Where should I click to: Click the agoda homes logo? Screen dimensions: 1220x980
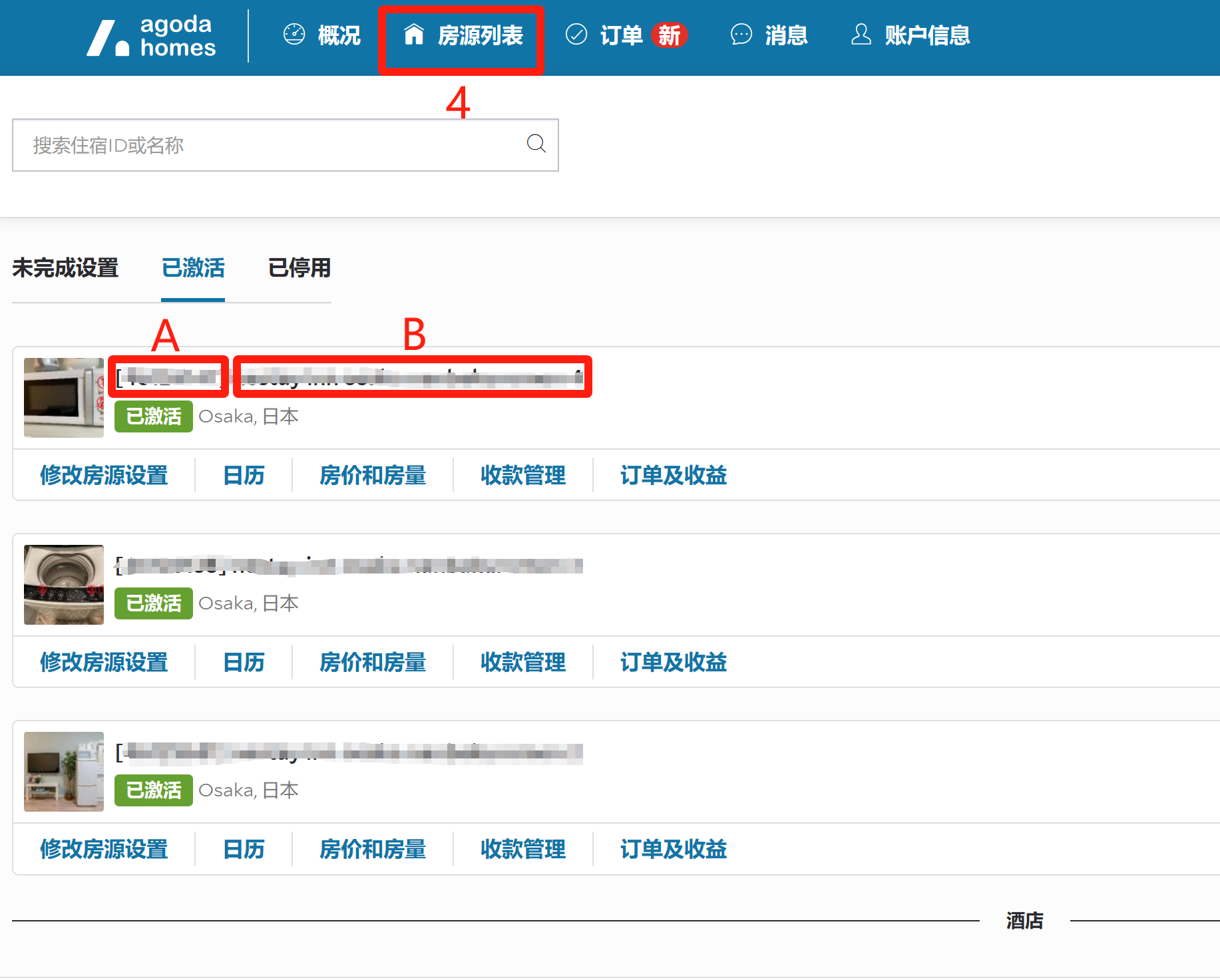[x=152, y=36]
